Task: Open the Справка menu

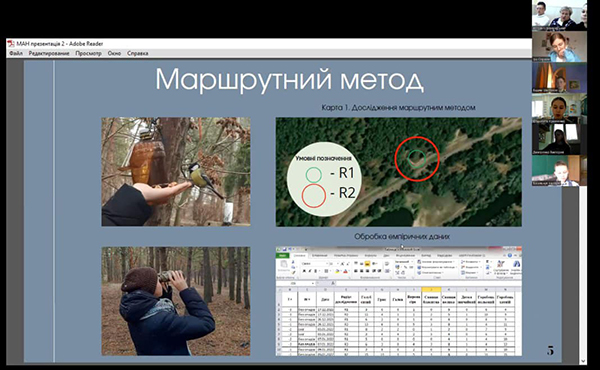Action: pos(137,53)
